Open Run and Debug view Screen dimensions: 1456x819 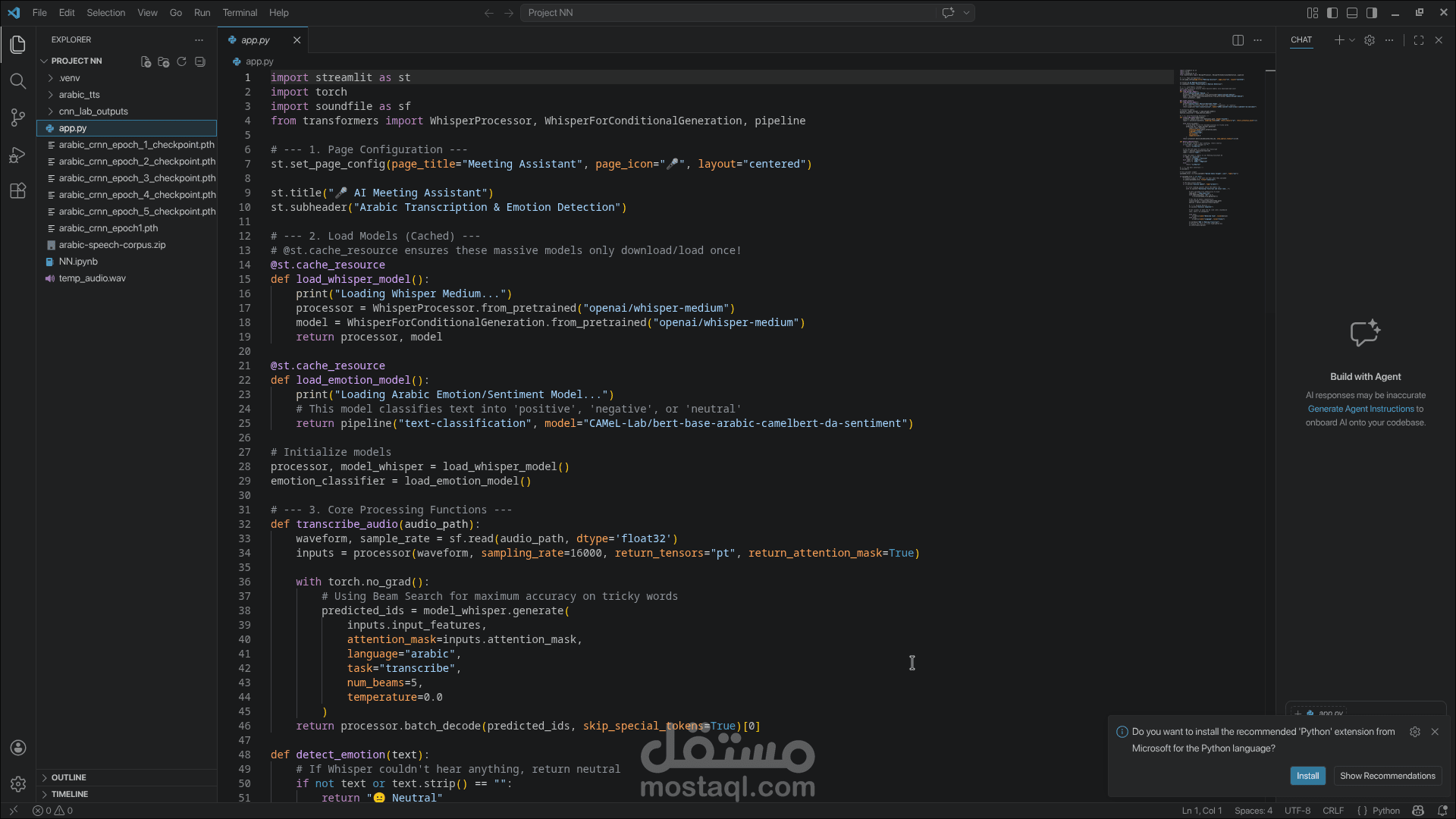(x=18, y=155)
